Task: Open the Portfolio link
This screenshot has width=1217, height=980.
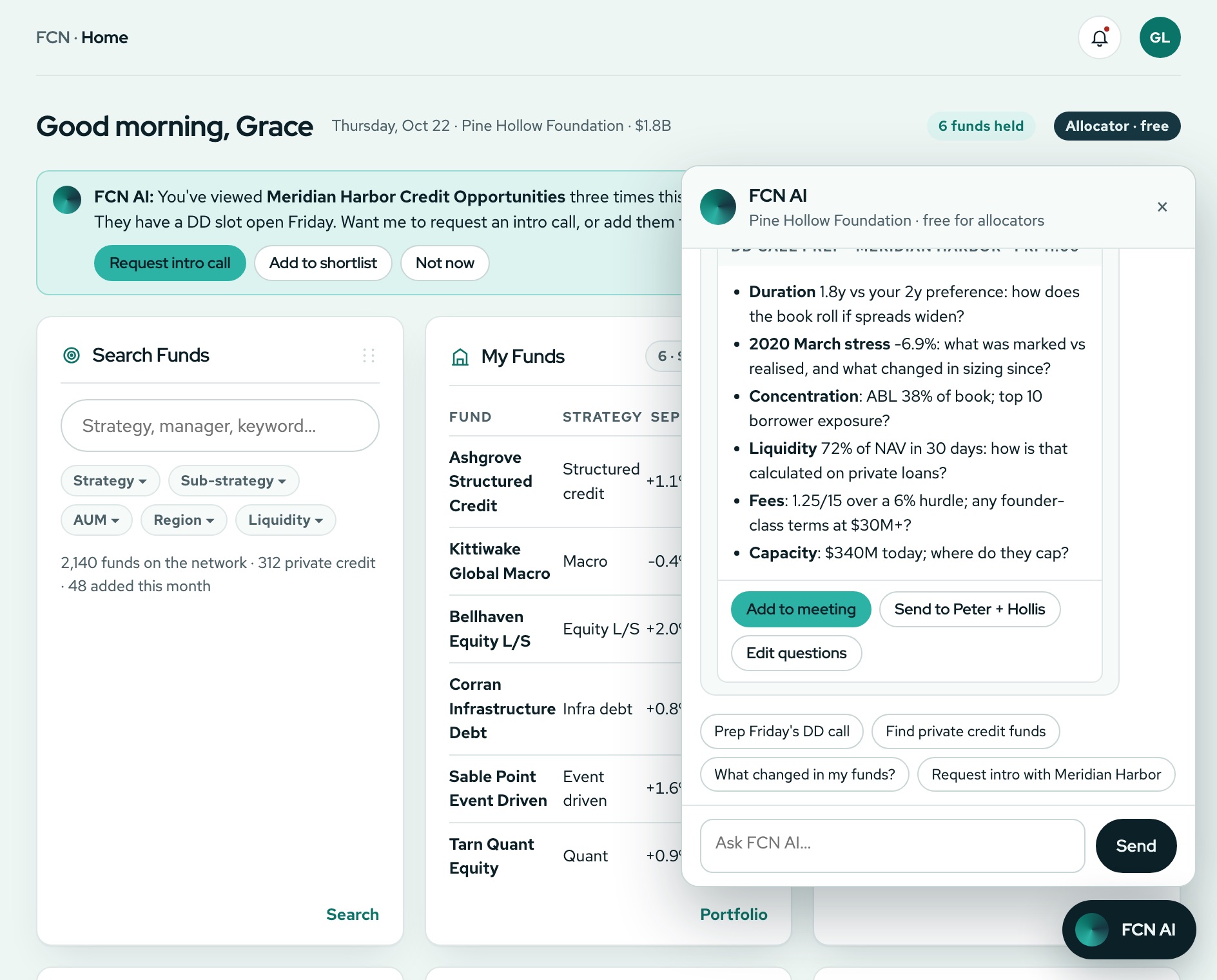Action: pyautogui.click(x=734, y=914)
